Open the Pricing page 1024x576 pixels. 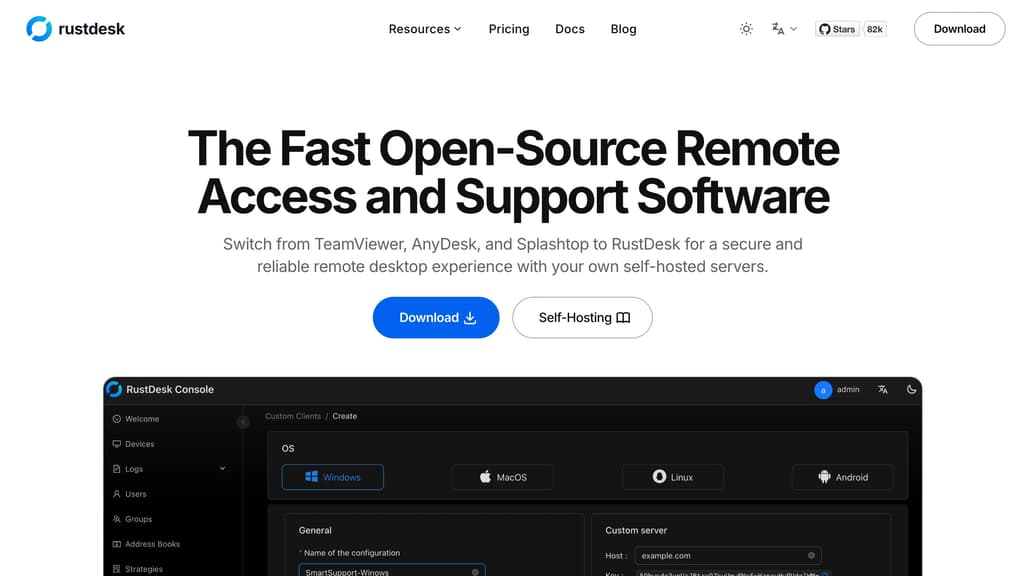[508, 29]
